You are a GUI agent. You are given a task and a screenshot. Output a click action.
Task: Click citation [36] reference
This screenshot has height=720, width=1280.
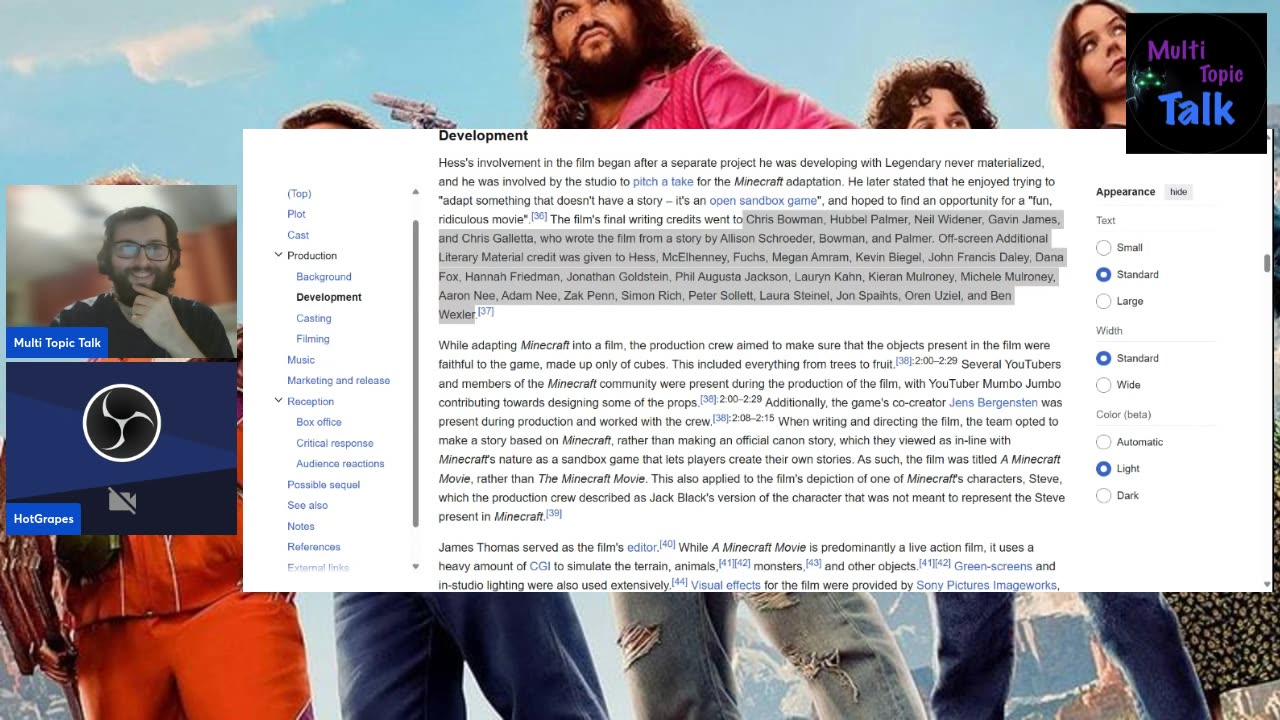point(539,216)
